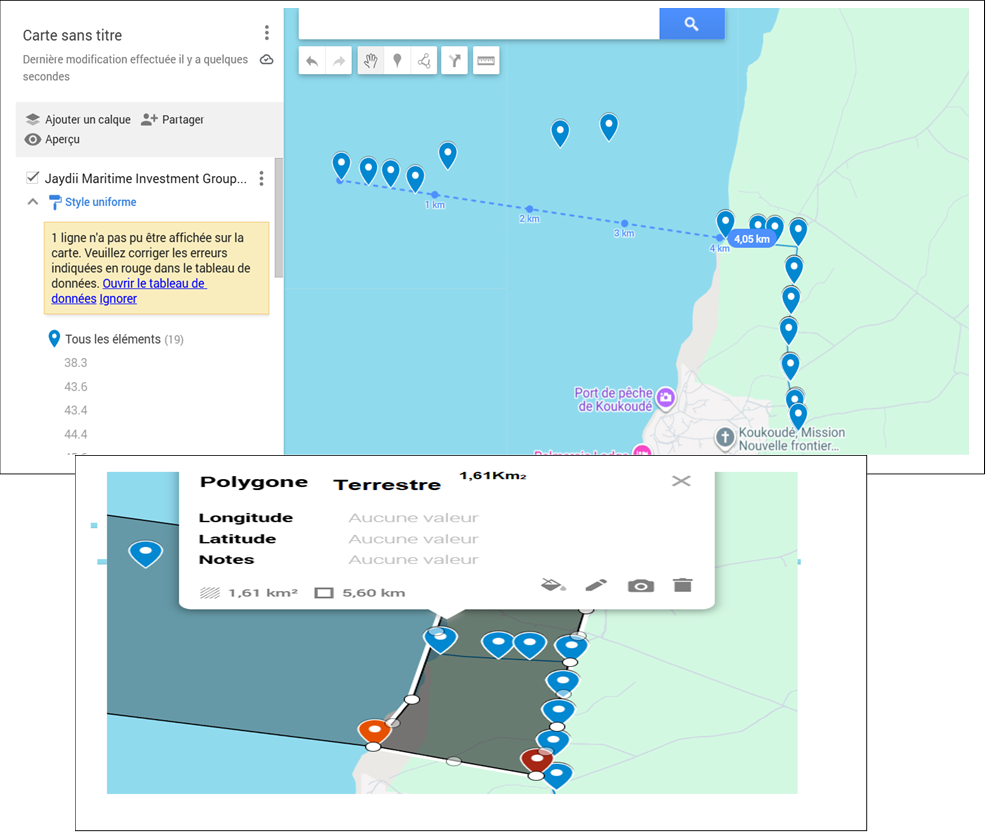Select list item 43.6

click(x=76, y=387)
